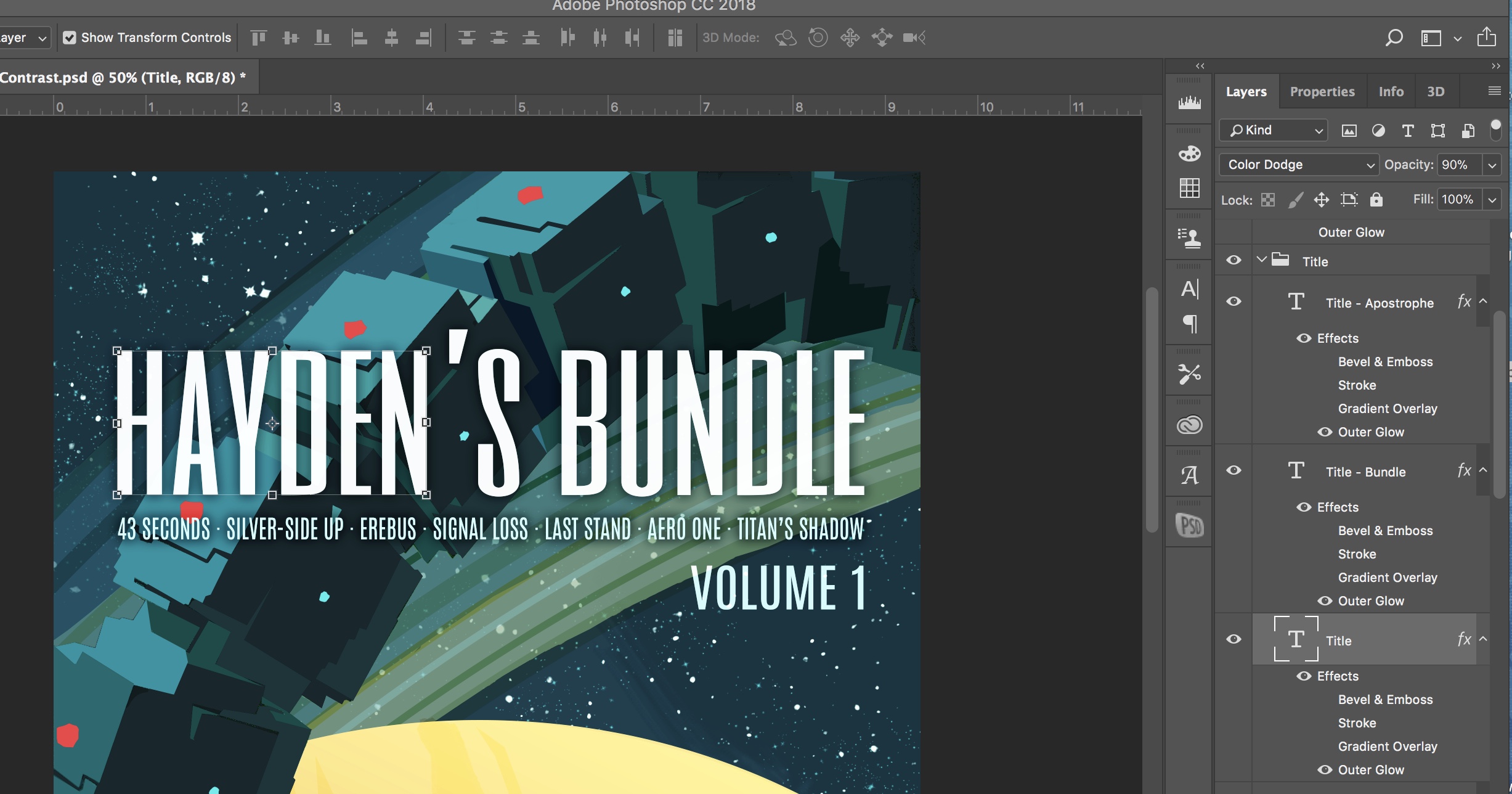Image resolution: width=1512 pixels, height=794 pixels.
Task: Switch to the Info tab
Action: [x=1391, y=92]
